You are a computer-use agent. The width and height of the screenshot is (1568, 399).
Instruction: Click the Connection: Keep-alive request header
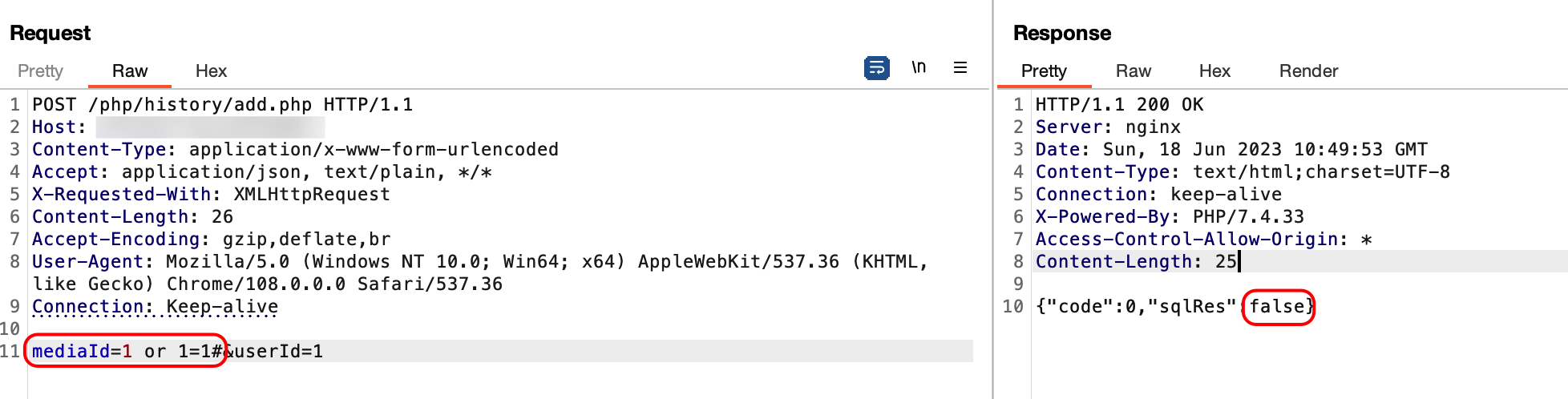pos(155,307)
